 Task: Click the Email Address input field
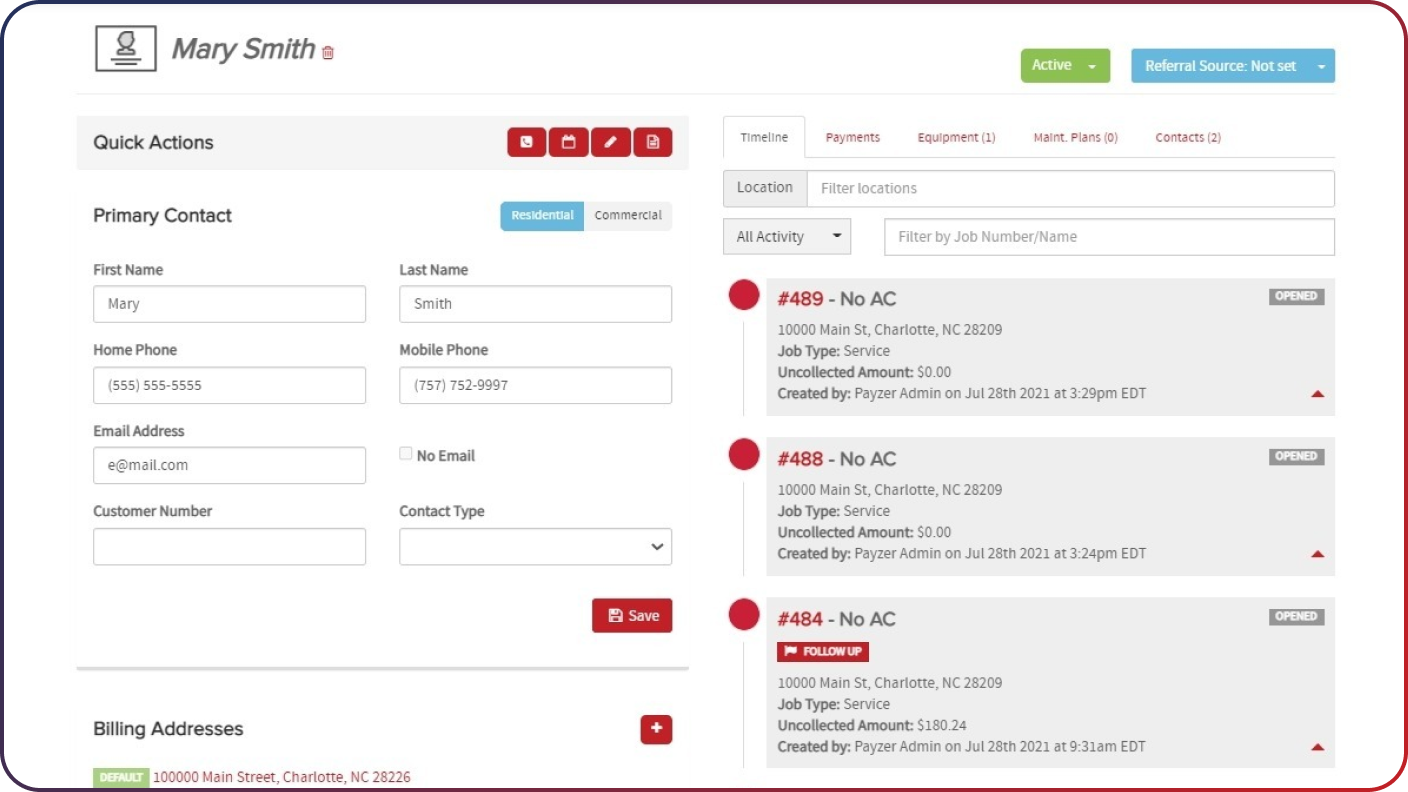coord(229,465)
